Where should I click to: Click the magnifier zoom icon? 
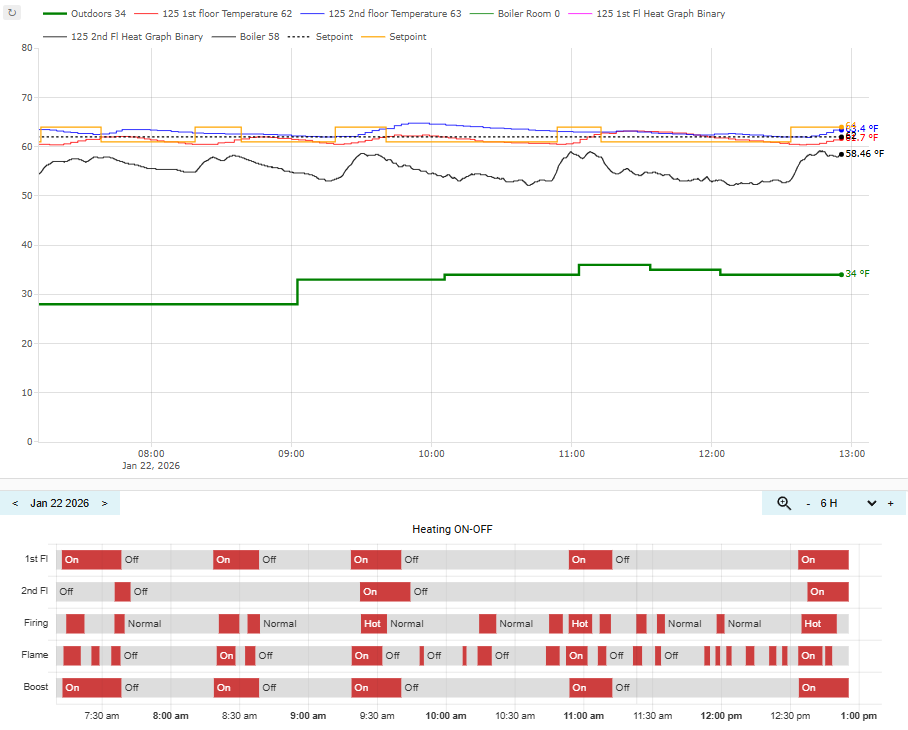pyautogui.click(x=783, y=503)
